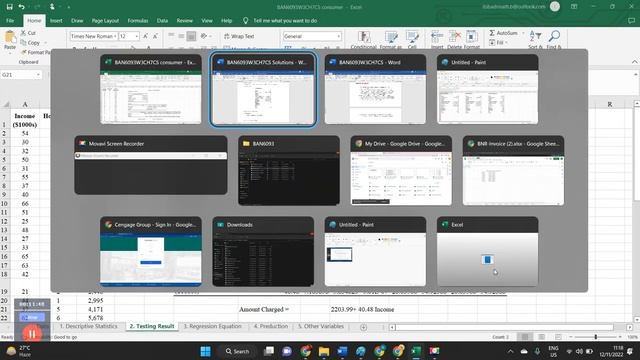Viewport: 640px width, 360px height.
Task: Switch to Normal view in status bar
Action: [524, 337]
